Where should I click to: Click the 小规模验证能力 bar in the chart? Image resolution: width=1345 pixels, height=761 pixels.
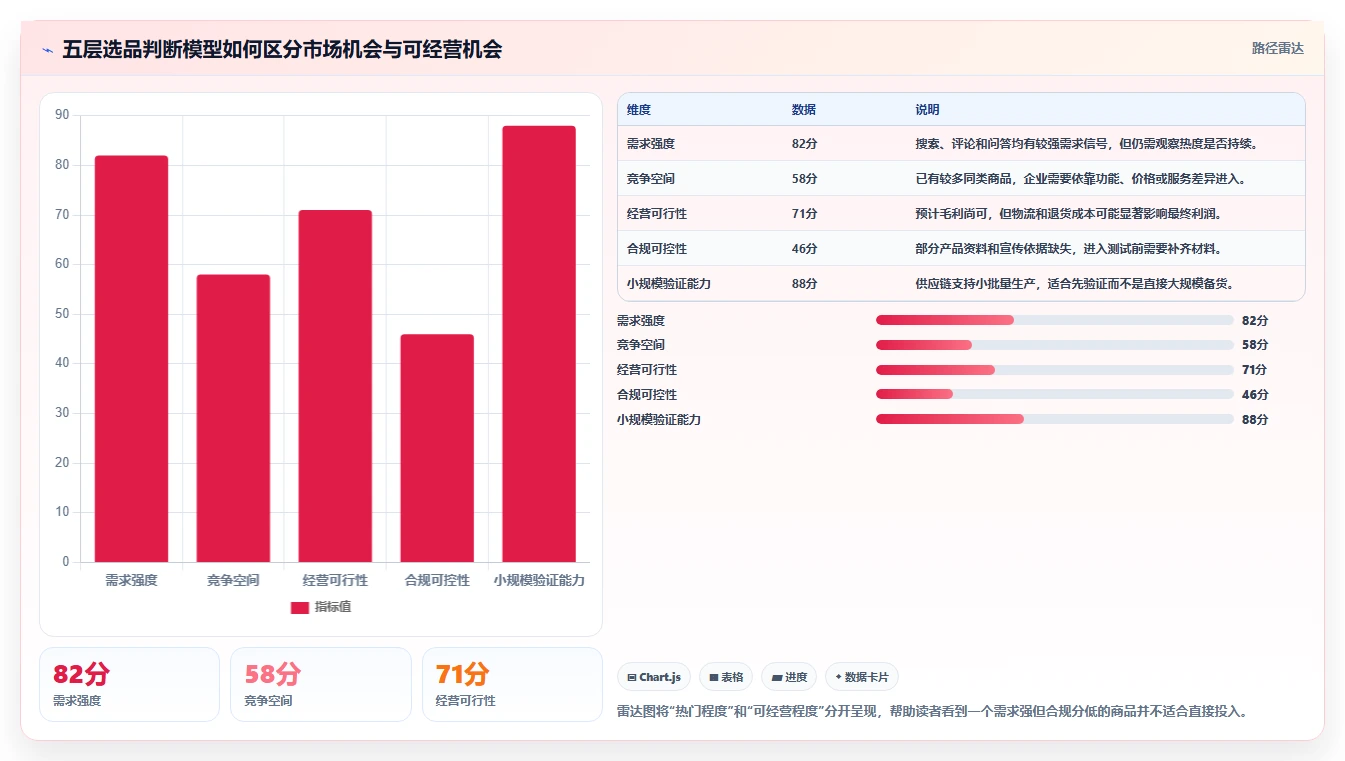pyautogui.click(x=539, y=344)
